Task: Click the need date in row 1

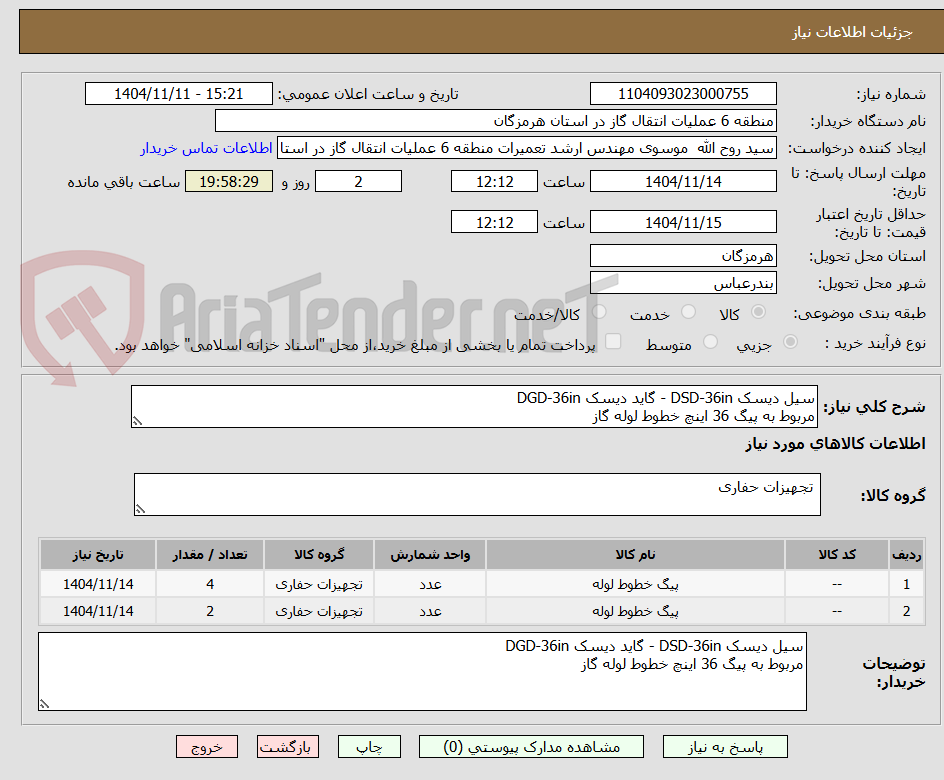Action: tap(98, 584)
